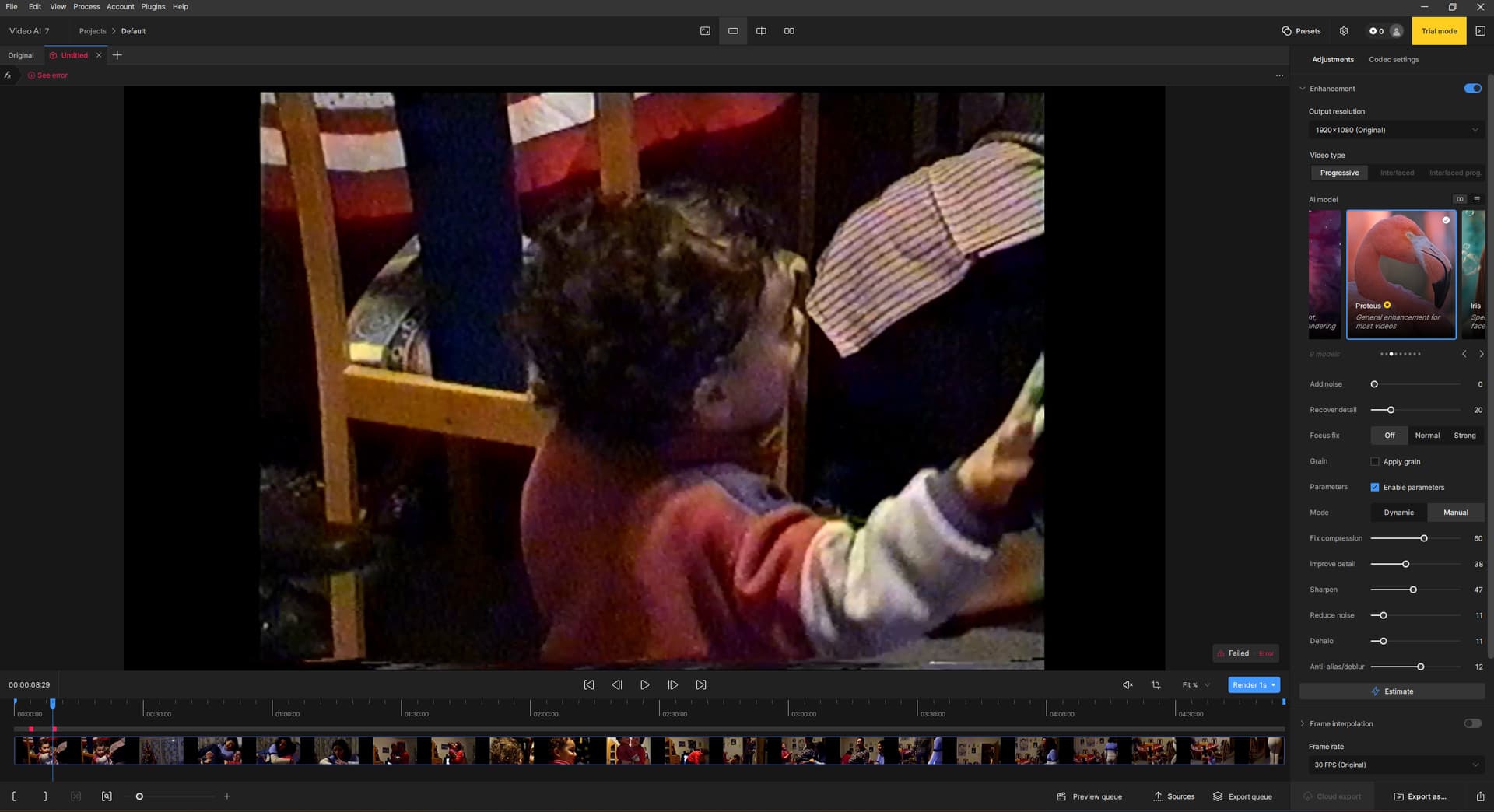Show the next AI model
Image resolution: width=1494 pixels, height=812 pixels.
(1481, 354)
